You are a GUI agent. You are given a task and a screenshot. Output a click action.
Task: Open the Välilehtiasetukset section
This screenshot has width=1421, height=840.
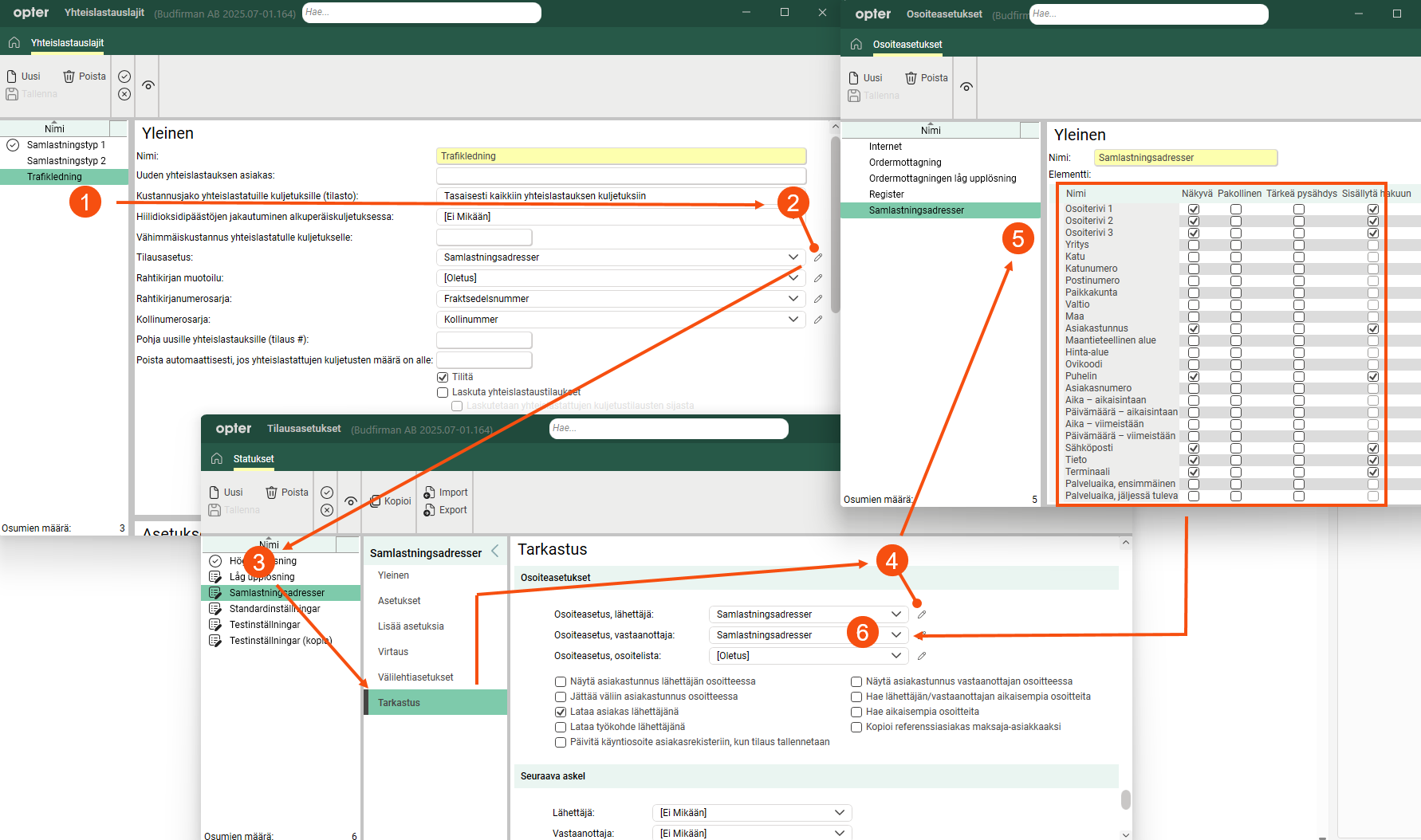pos(415,677)
